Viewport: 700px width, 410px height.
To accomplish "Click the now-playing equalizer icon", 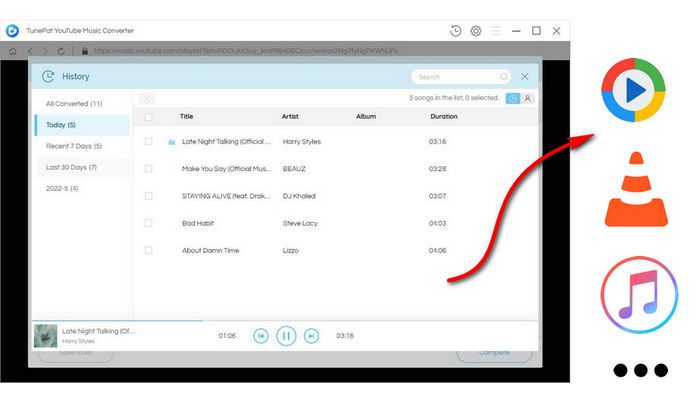I will pyautogui.click(x=171, y=142).
